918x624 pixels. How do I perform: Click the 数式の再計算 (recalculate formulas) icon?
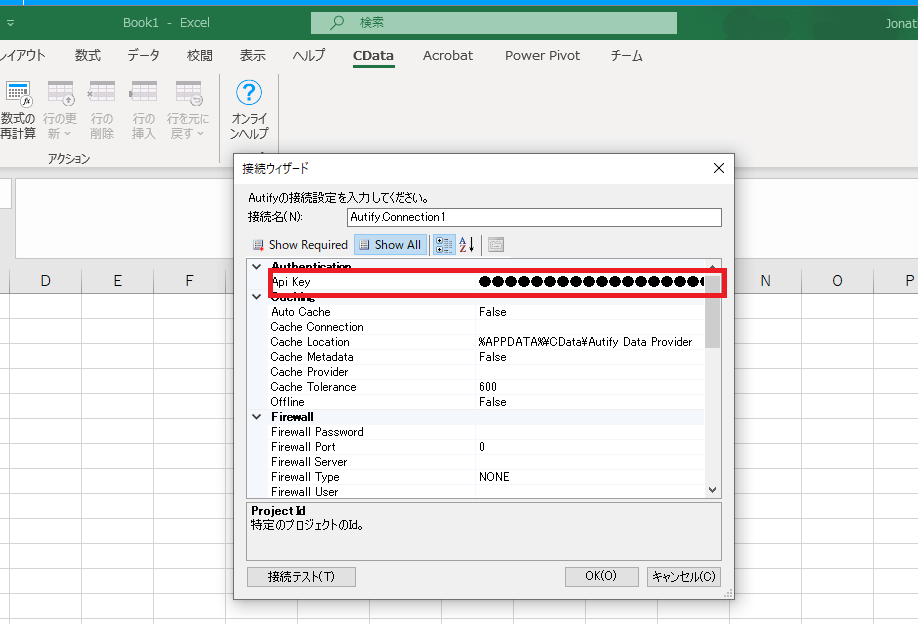(17, 95)
